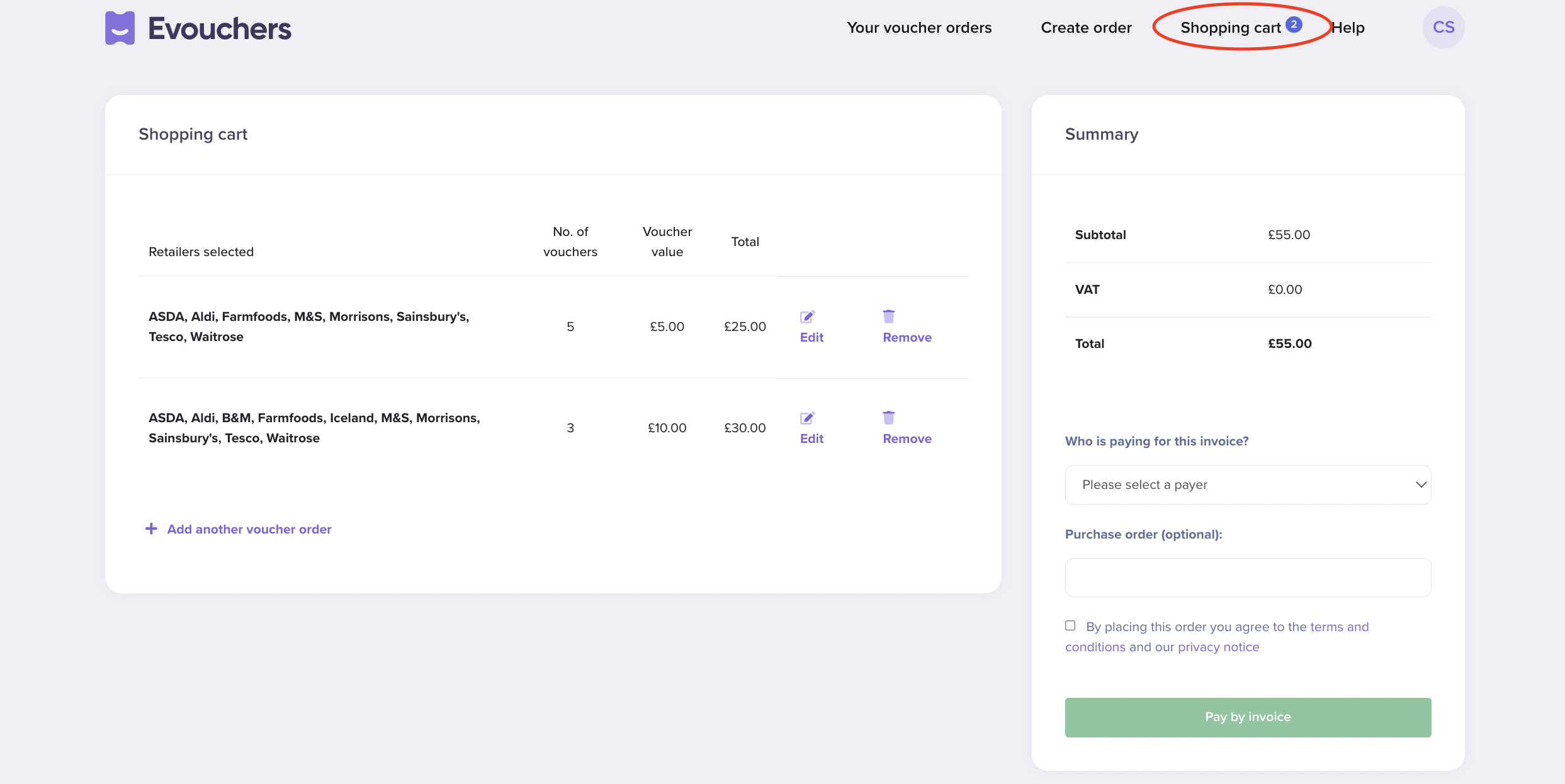
Task: Tick the terms and conditions agreement checkbox
Action: 1070,625
